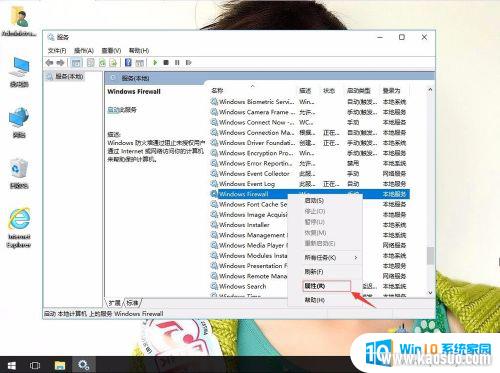Viewport: 500px width, 373px height.
Task: Select 服务(本地) in the left tree pane
Action: click(69, 77)
